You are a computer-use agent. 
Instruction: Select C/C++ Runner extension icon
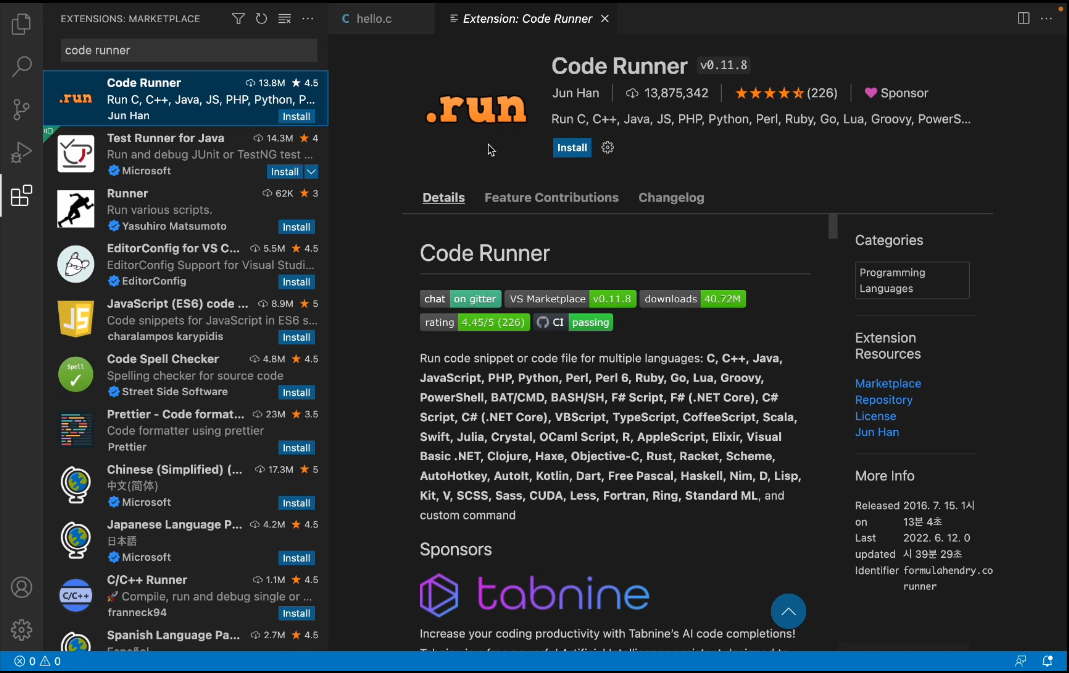click(76, 595)
